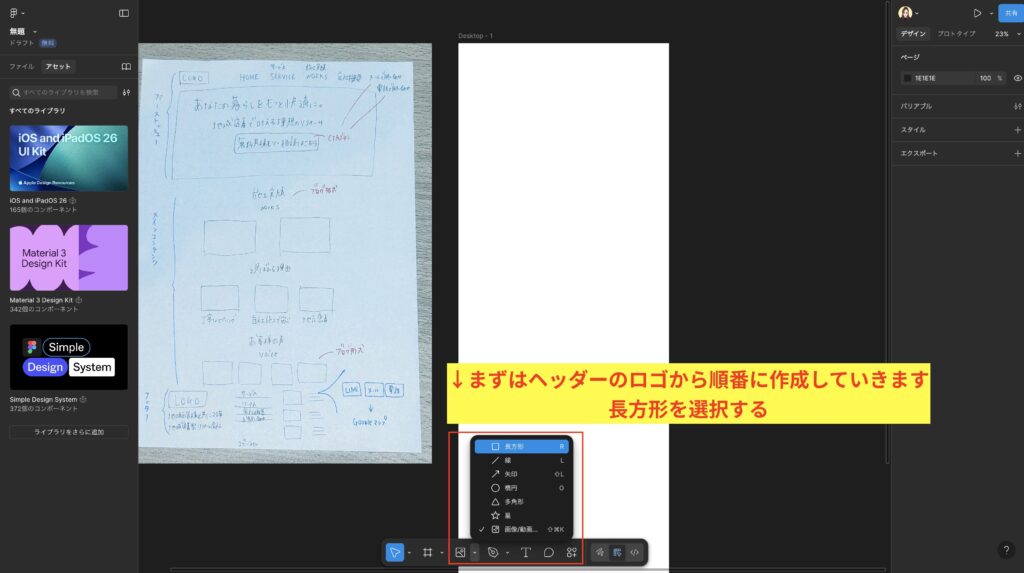Click the すべてのライブラリを検索 search field
Screen dimensions: 1024x573
[65, 92]
